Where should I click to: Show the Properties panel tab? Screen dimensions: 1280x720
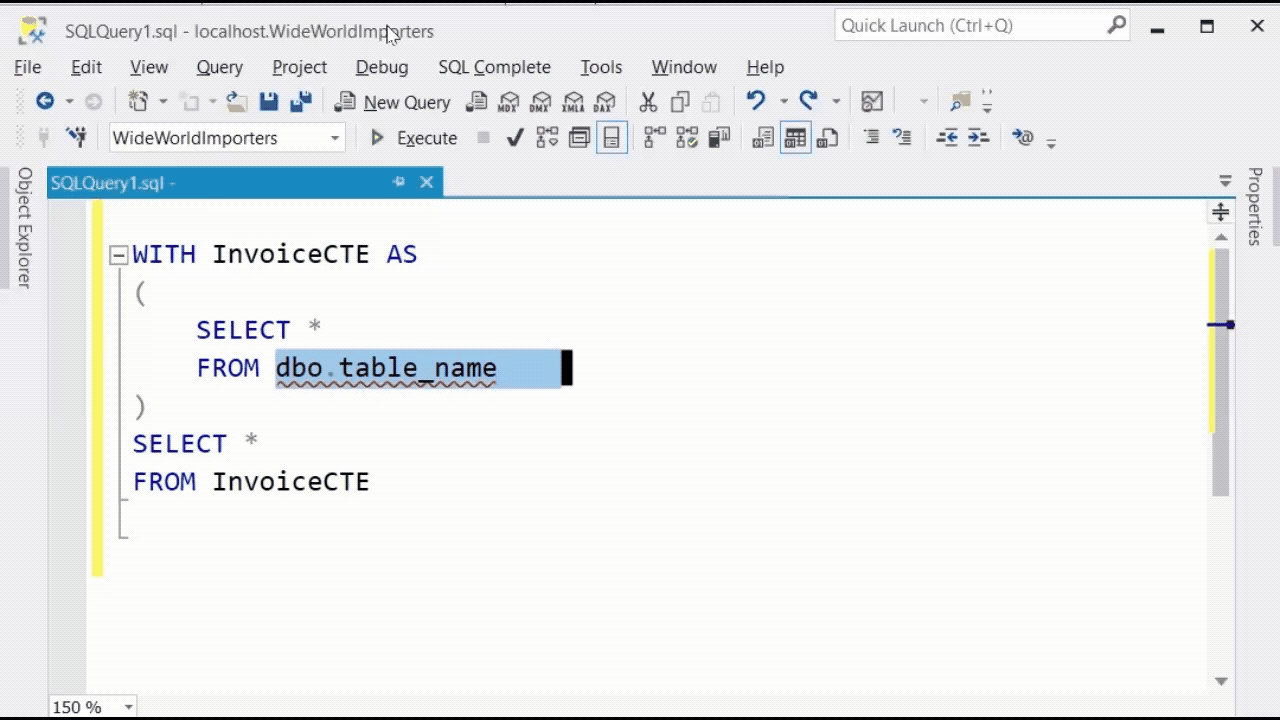coord(1262,210)
